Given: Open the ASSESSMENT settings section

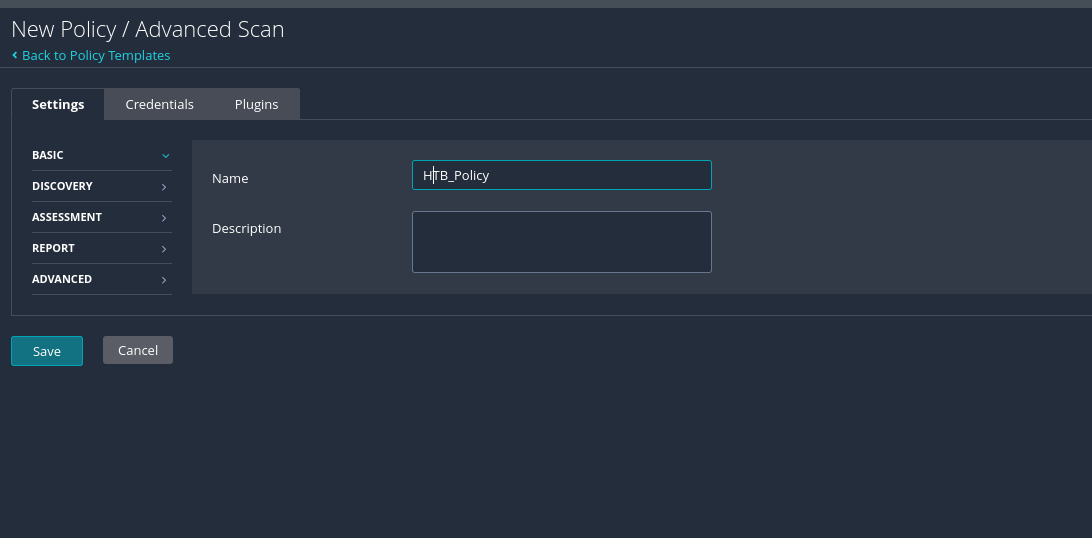Looking at the screenshot, I should (67, 217).
